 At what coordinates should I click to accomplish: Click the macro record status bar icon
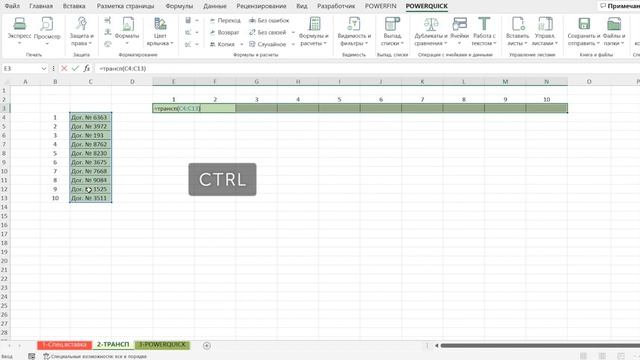(31, 356)
